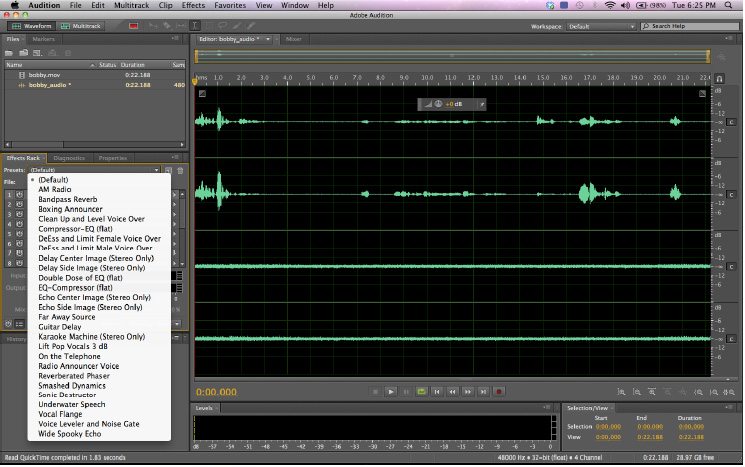Image resolution: width=745 pixels, height=467 pixels.
Task: Expand effect slot 4 arrow
Action: tap(175, 224)
